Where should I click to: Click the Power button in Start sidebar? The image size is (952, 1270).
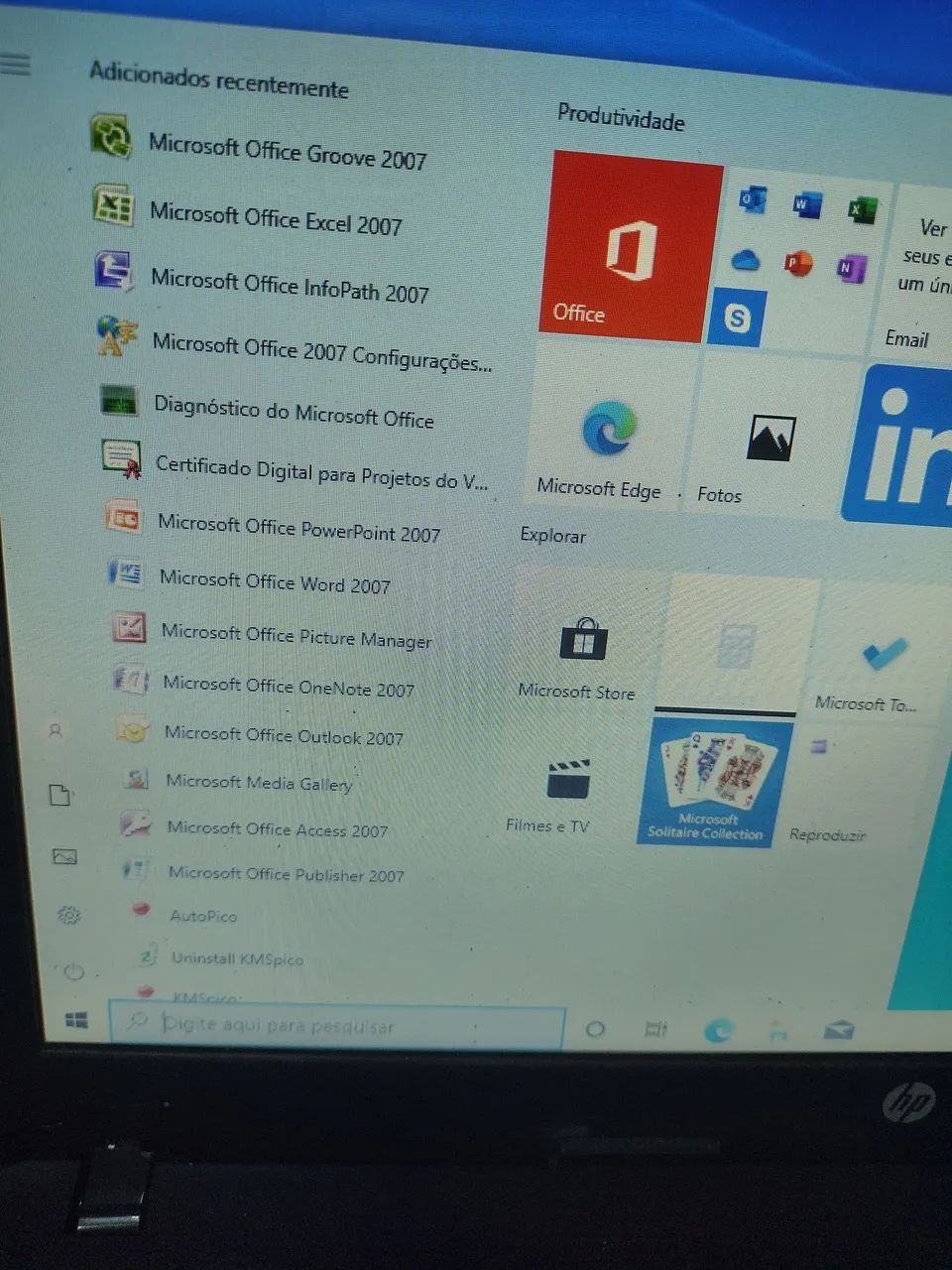pos(73,972)
